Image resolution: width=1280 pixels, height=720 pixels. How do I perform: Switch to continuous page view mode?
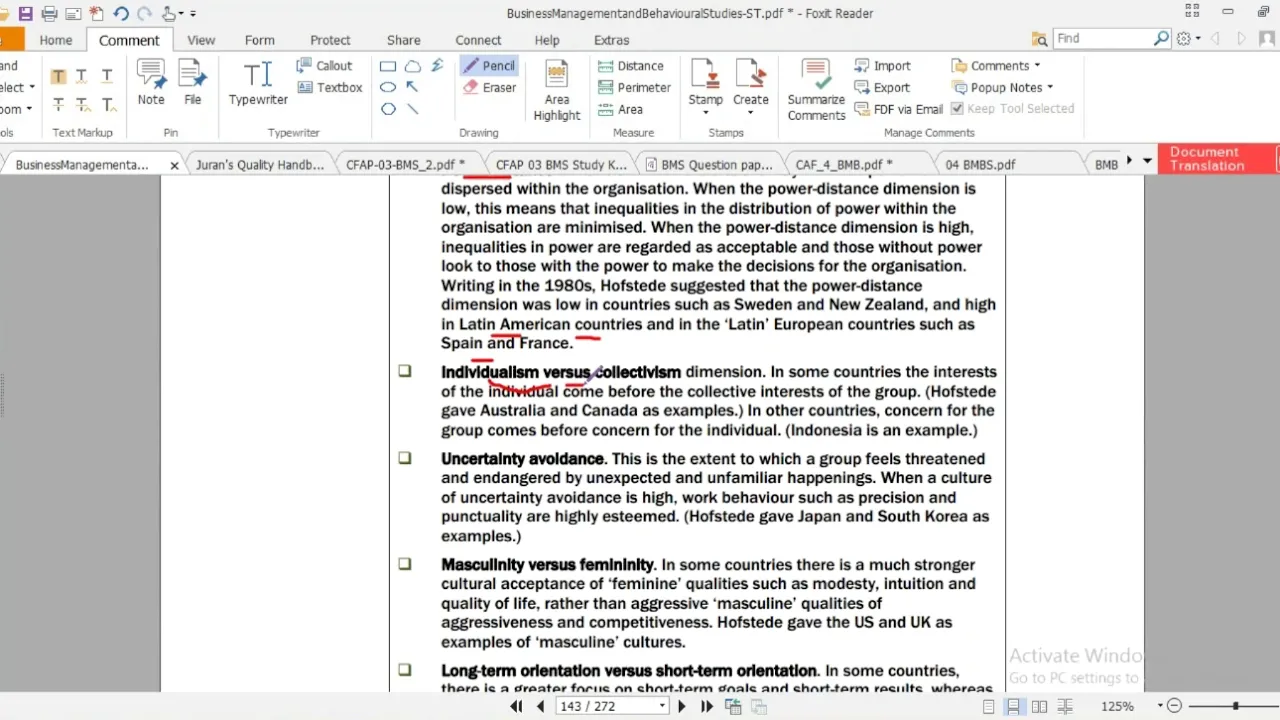click(x=1013, y=706)
